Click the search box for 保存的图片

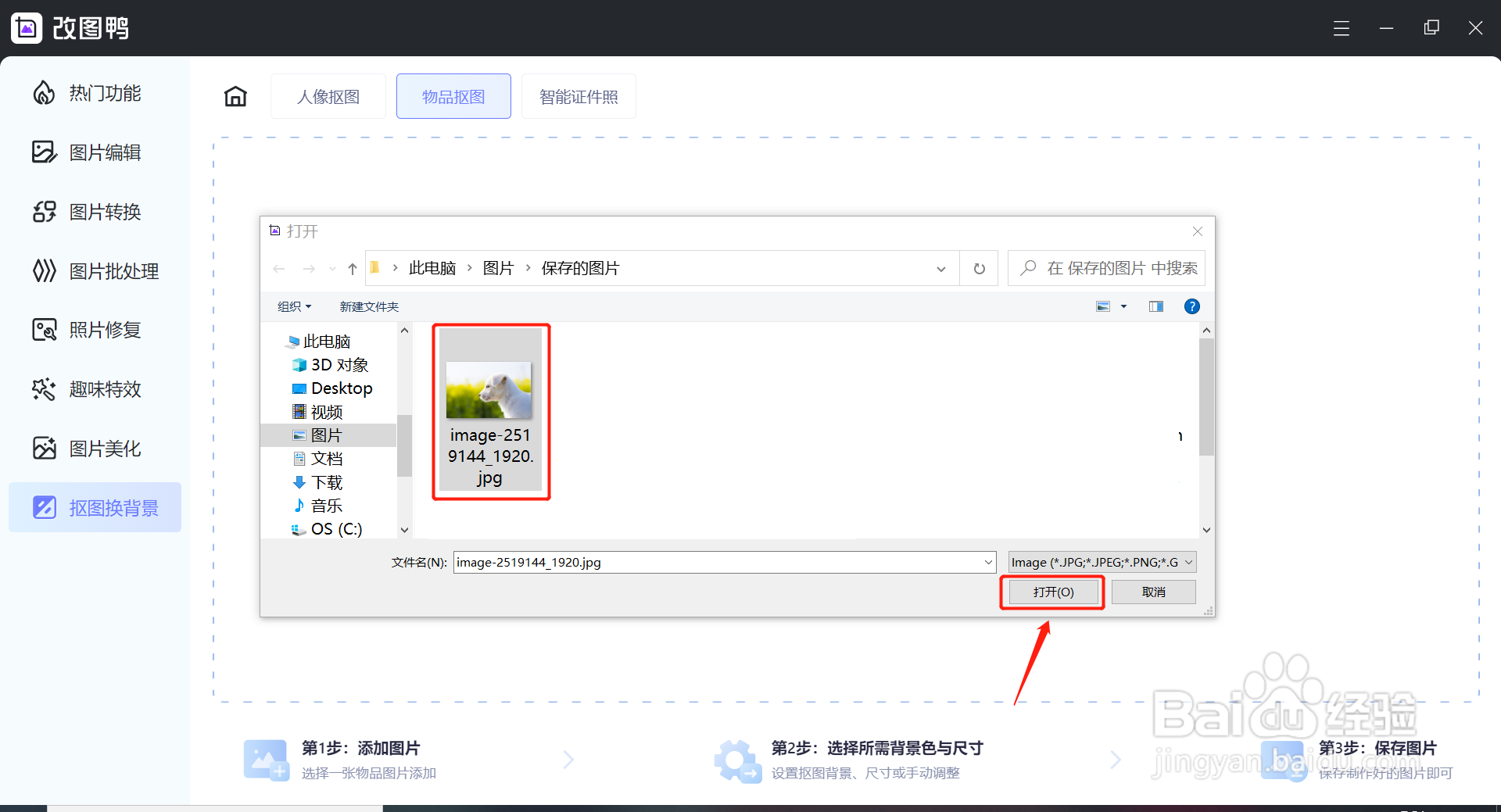click(x=1106, y=268)
